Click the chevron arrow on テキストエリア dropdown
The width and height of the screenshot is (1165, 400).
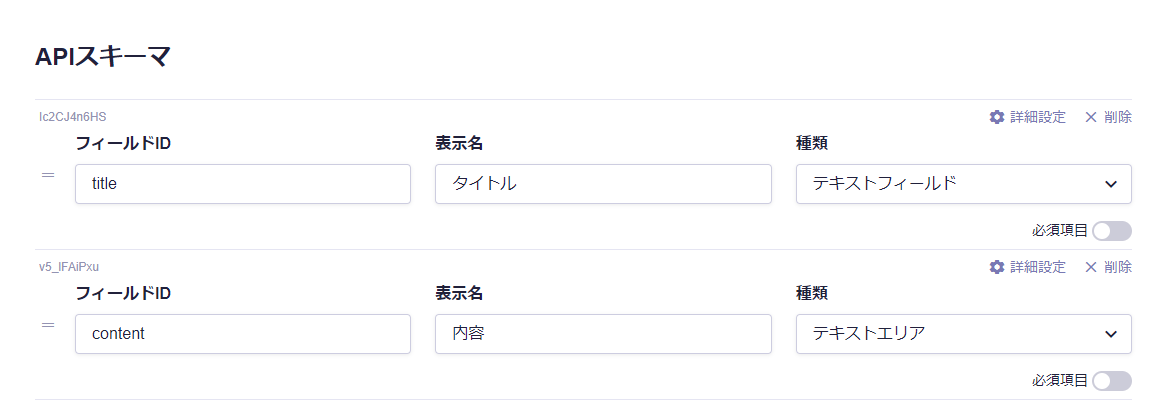pos(1111,334)
